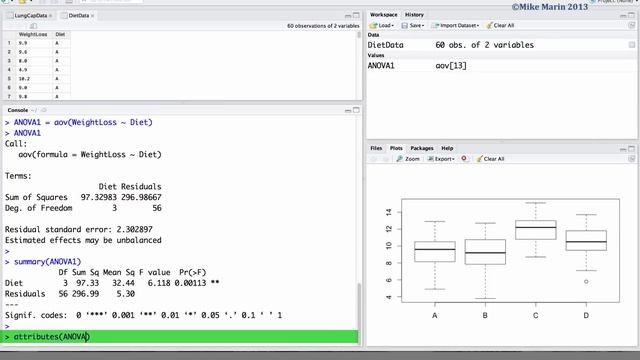
Task: Minimize the Plots pane
Action: pyautogui.click(x=623, y=149)
